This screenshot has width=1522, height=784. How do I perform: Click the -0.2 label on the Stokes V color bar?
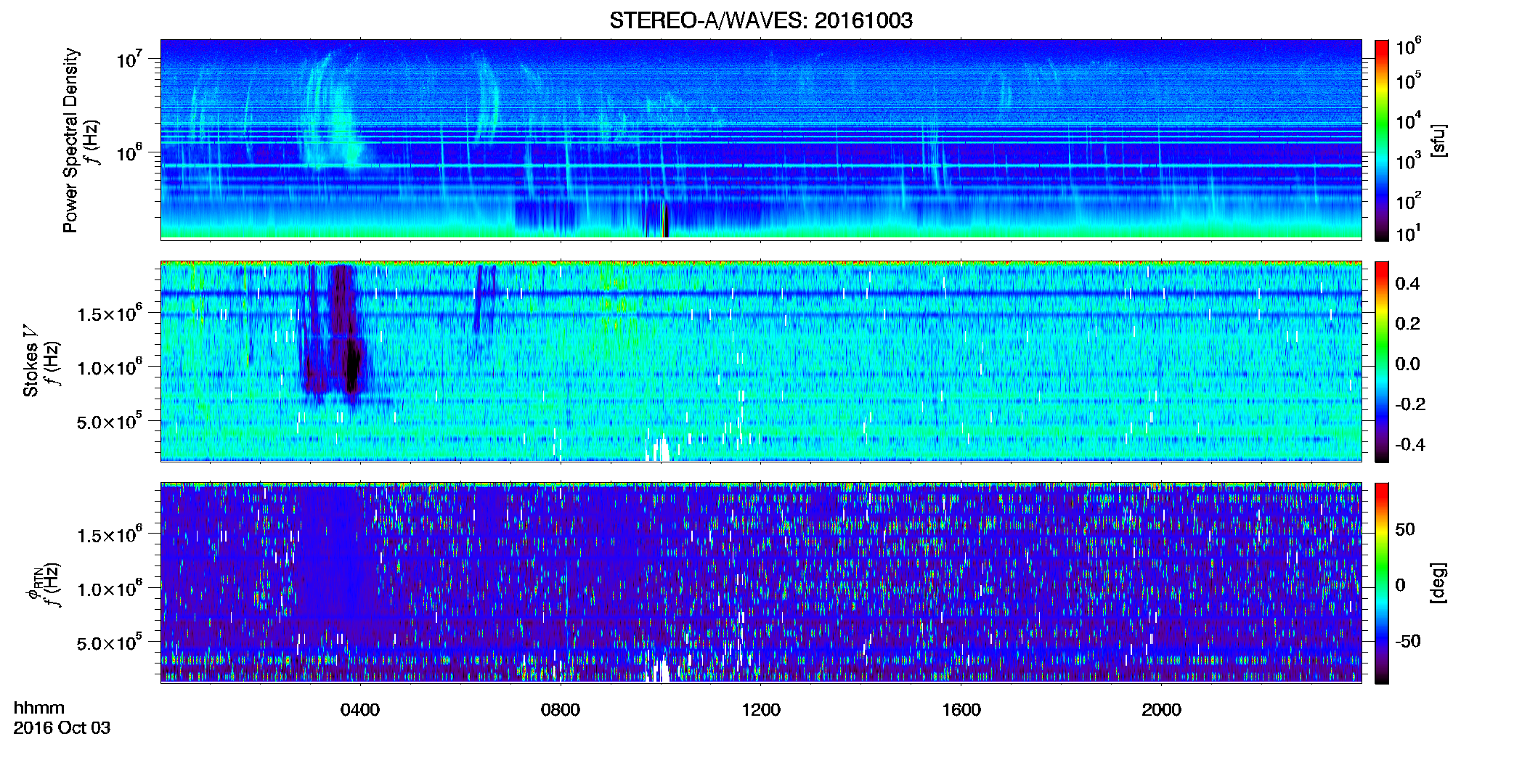[x=1410, y=404]
